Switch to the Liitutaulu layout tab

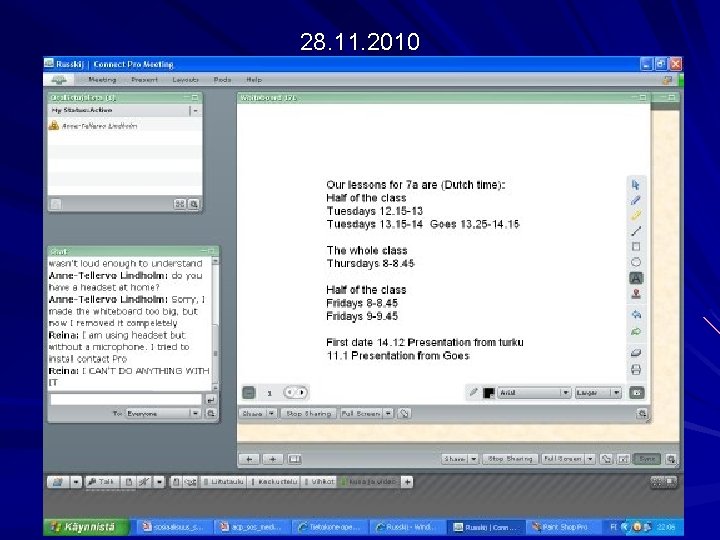[223, 482]
